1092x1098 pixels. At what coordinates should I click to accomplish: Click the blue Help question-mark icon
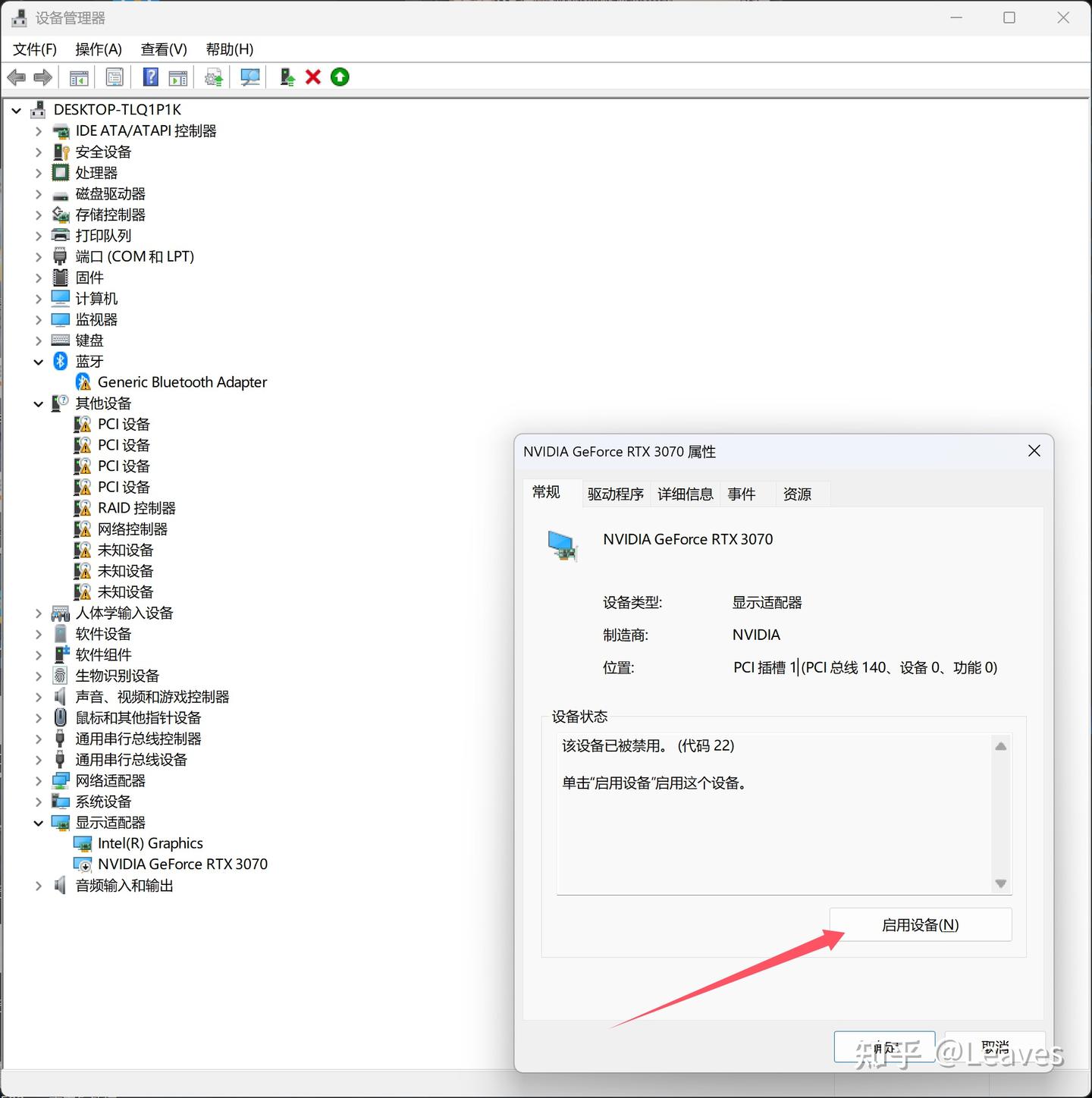click(151, 77)
